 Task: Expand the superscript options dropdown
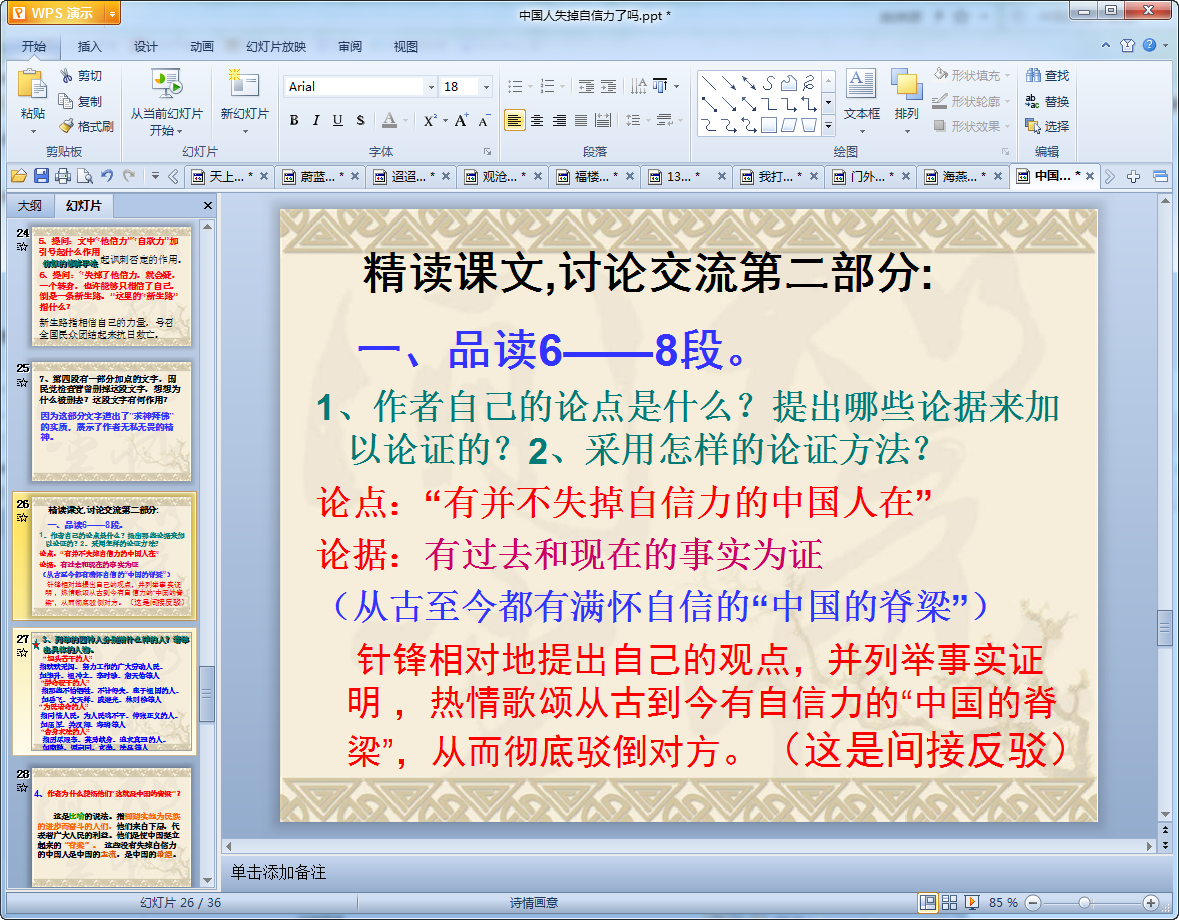[445, 120]
